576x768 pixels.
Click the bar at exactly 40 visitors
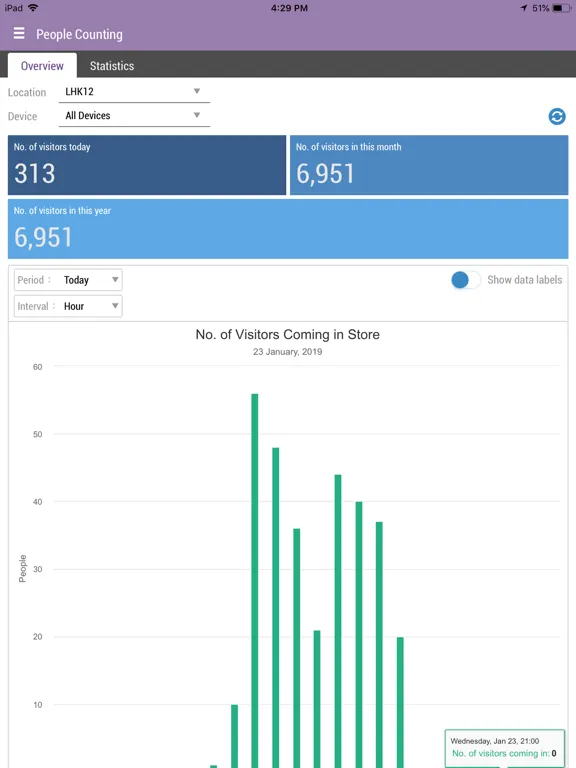359,634
